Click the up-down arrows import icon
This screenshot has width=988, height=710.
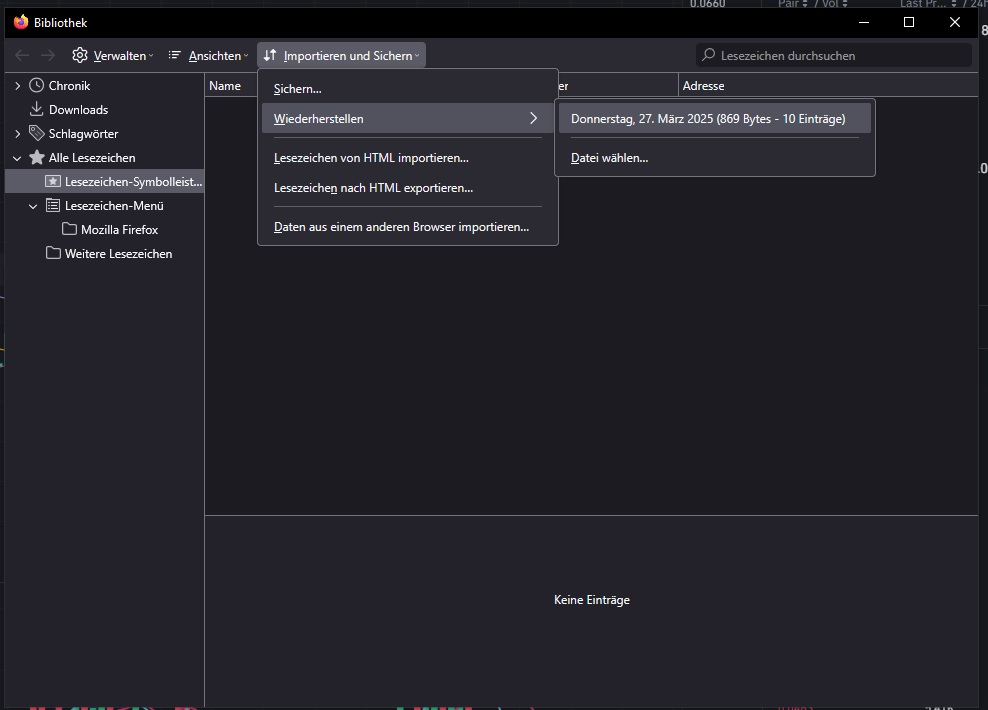[x=270, y=55]
